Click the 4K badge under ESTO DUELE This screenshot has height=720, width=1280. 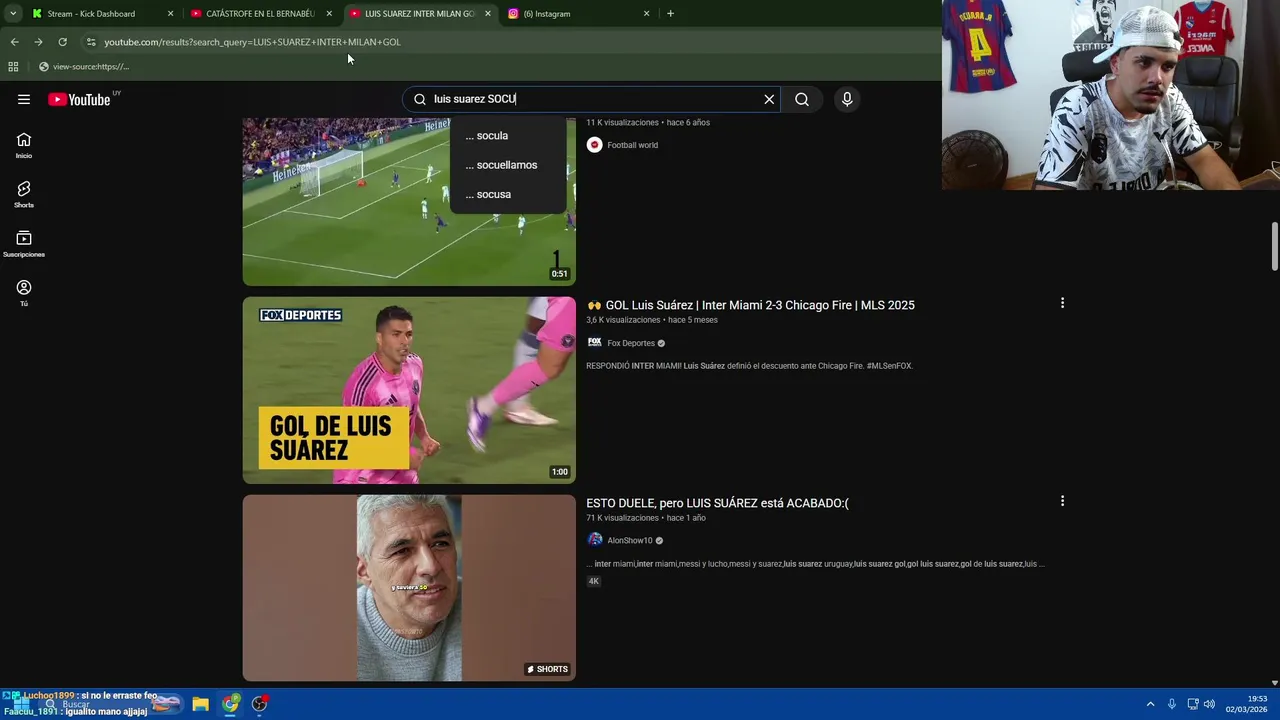(x=593, y=581)
